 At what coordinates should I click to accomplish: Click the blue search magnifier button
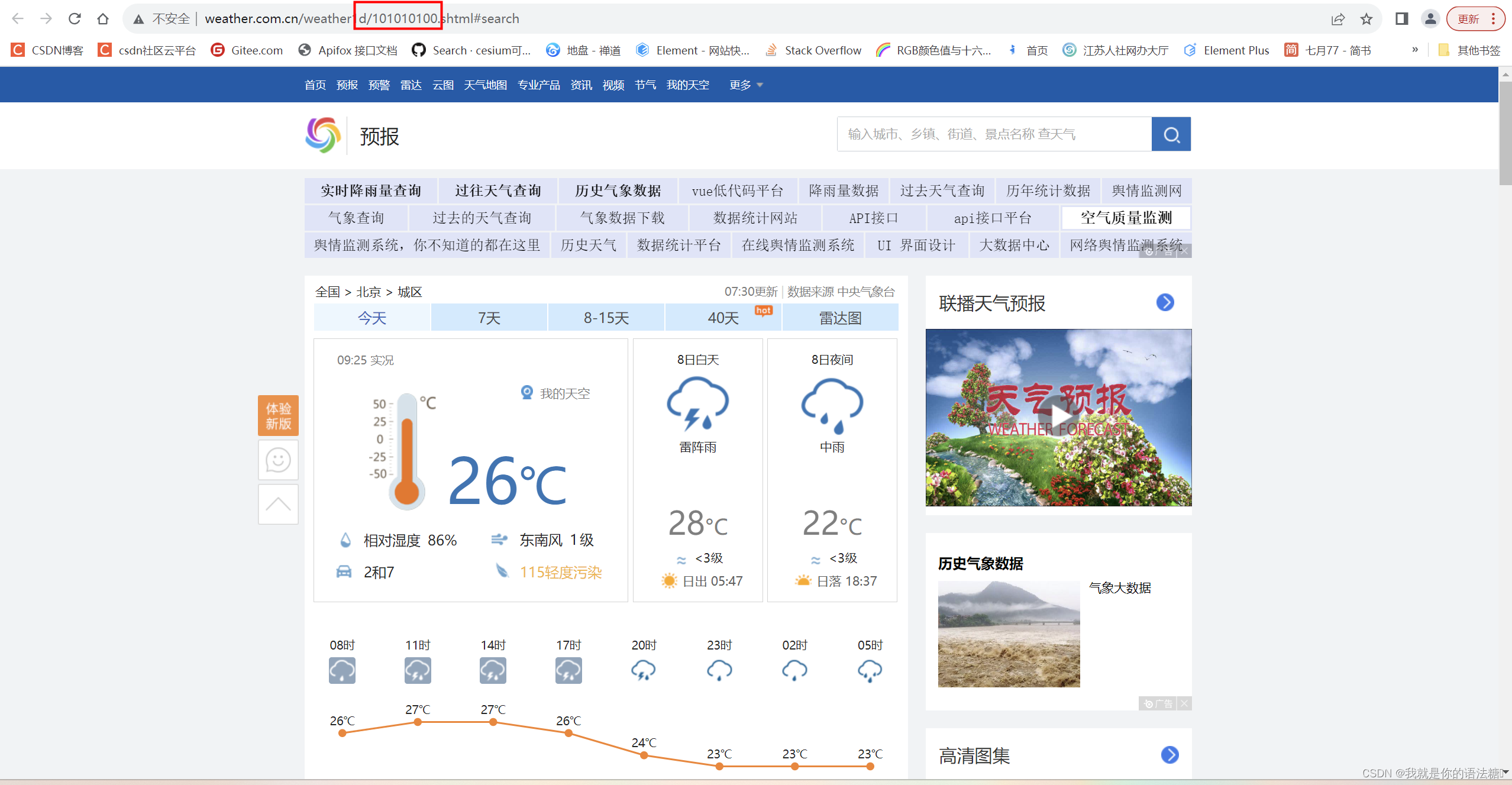click(x=1171, y=134)
